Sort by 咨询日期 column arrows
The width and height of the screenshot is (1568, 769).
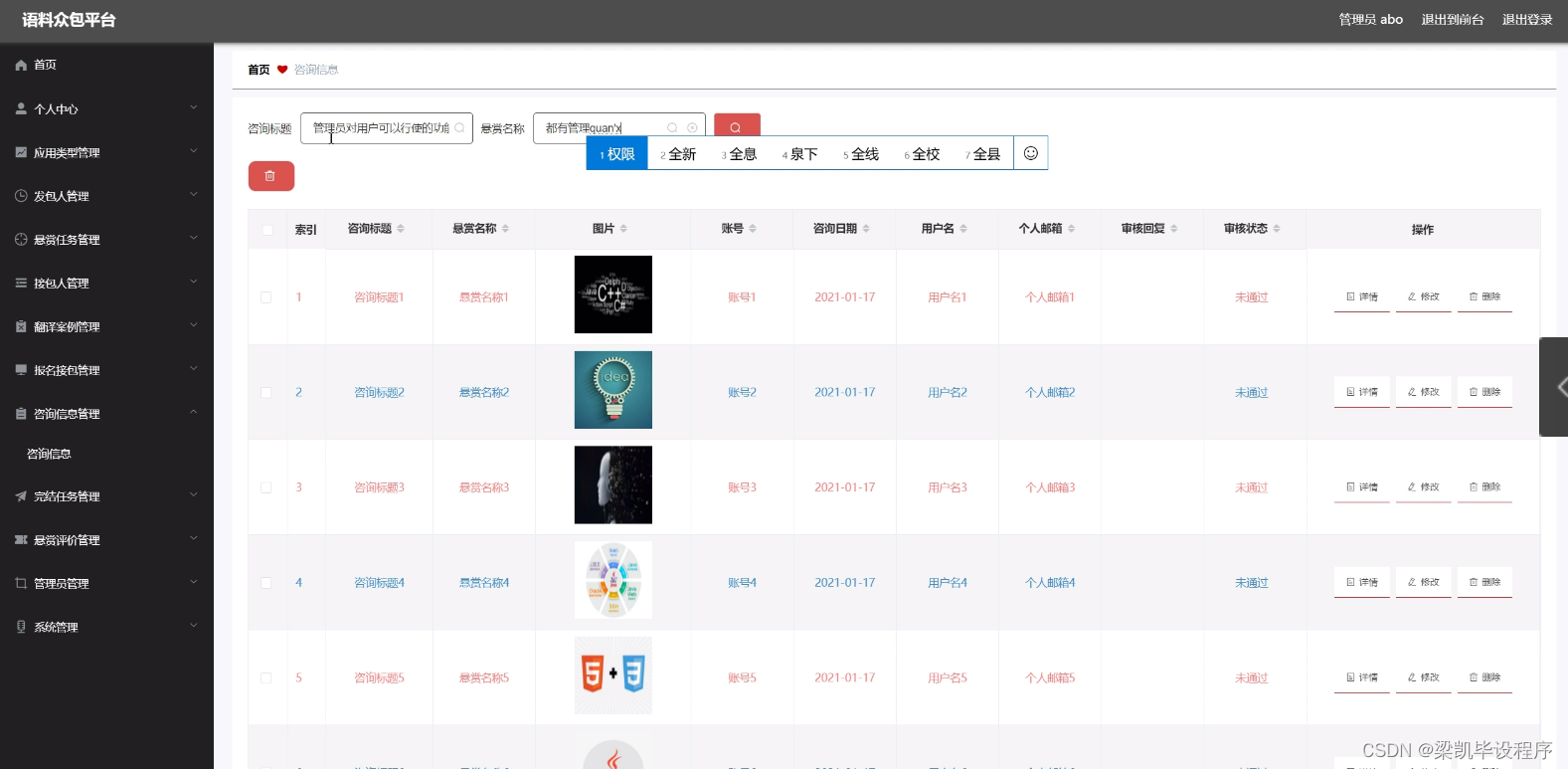[x=866, y=229]
